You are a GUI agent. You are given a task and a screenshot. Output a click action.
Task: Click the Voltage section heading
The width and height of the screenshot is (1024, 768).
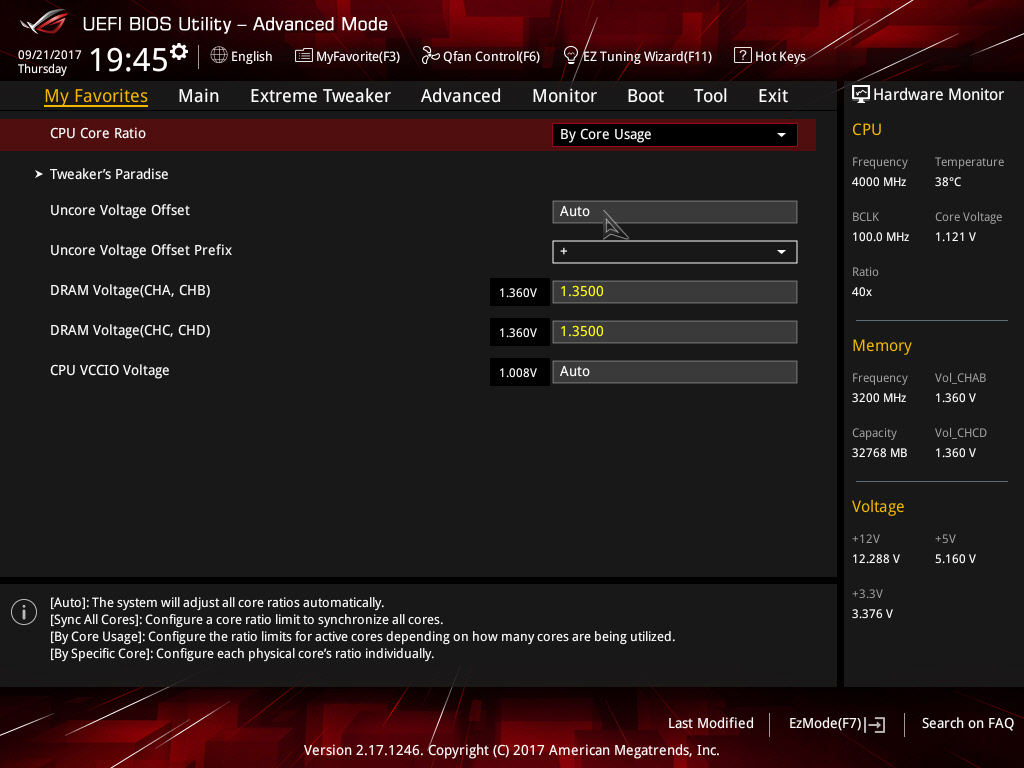coord(878,507)
